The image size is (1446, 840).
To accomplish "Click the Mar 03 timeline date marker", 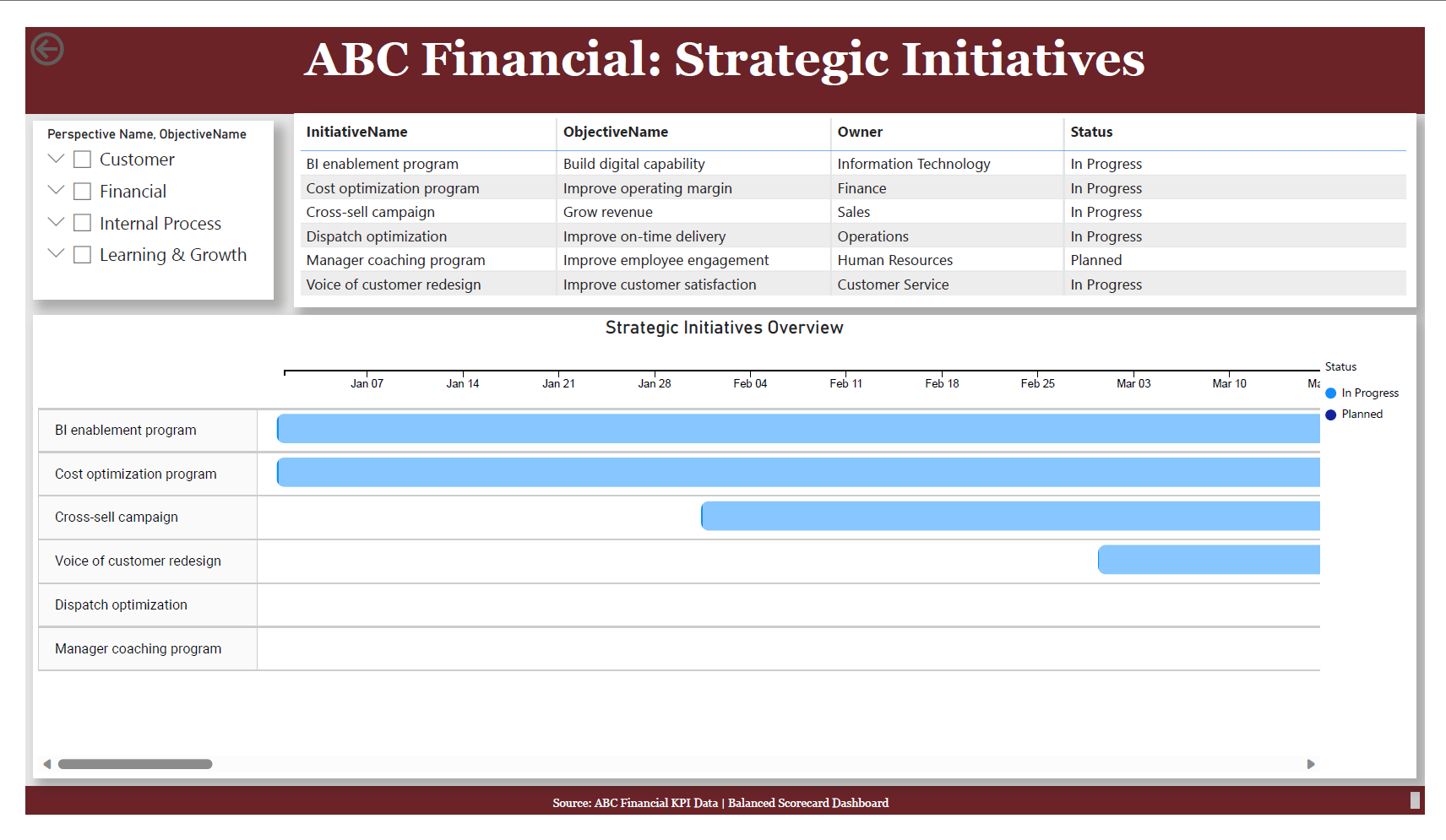I will [1133, 383].
